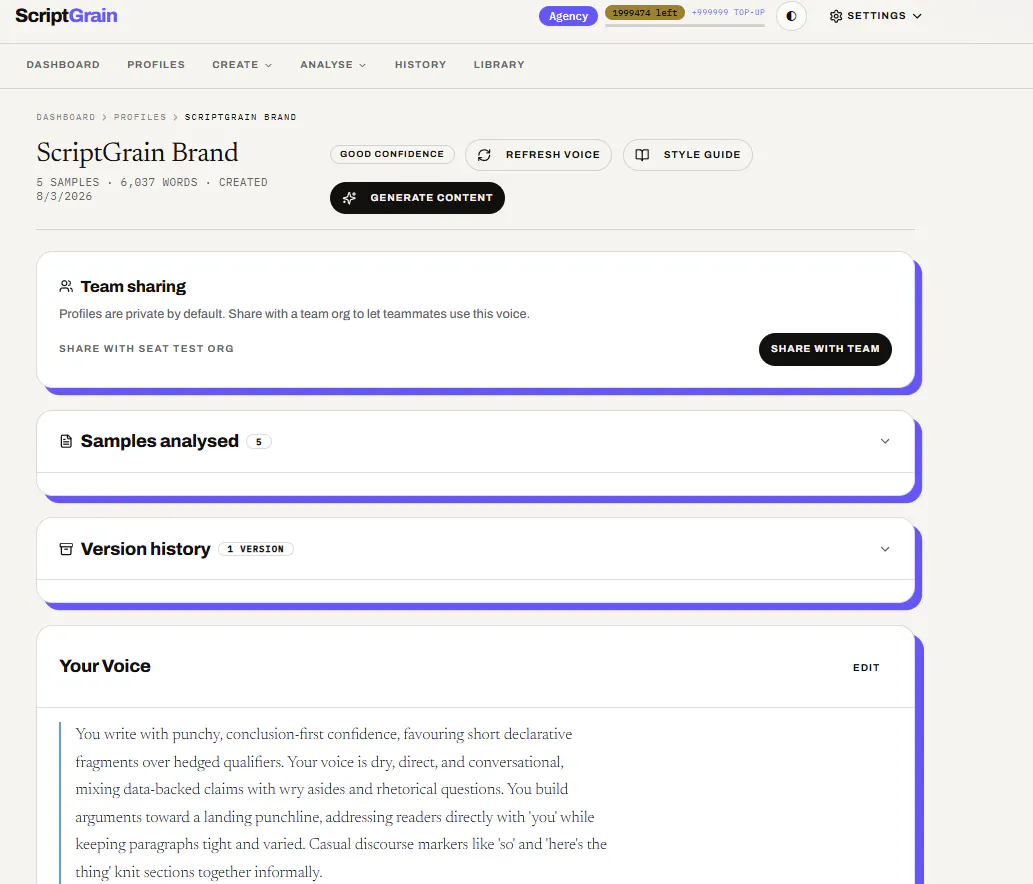Click the sparkle icon on Generate Content
The height and width of the screenshot is (884, 1033).
350,198
